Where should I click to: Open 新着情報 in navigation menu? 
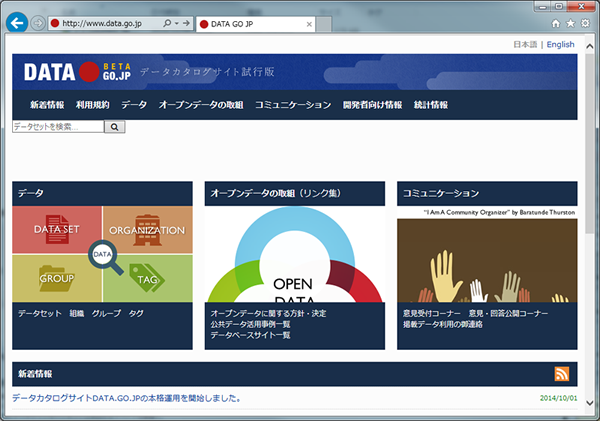(x=47, y=105)
